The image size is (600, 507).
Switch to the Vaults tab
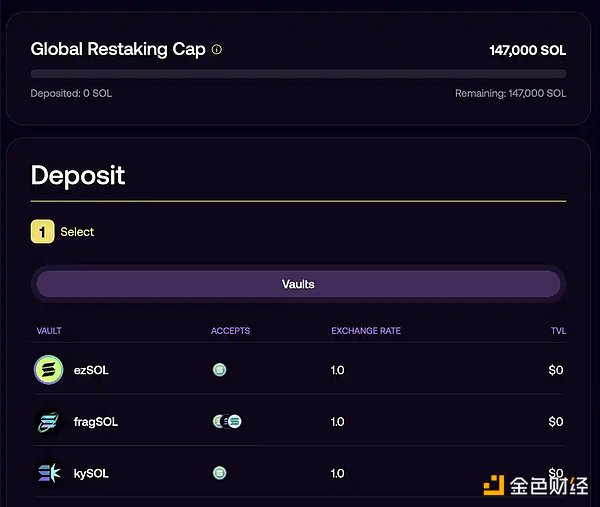(x=298, y=284)
